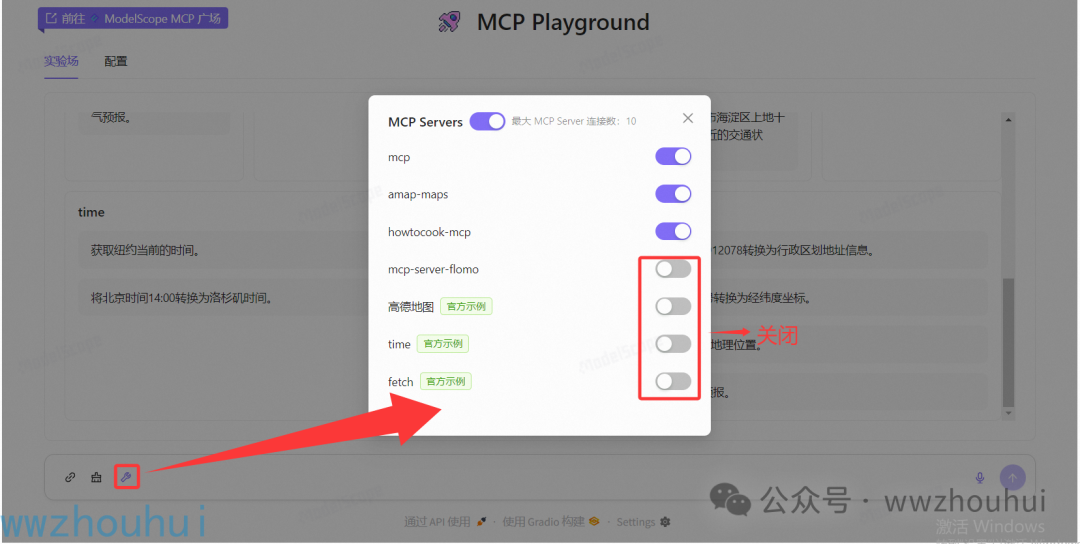Turn off the amap-maps server
The height and width of the screenshot is (544, 1080).
(x=673, y=194)
